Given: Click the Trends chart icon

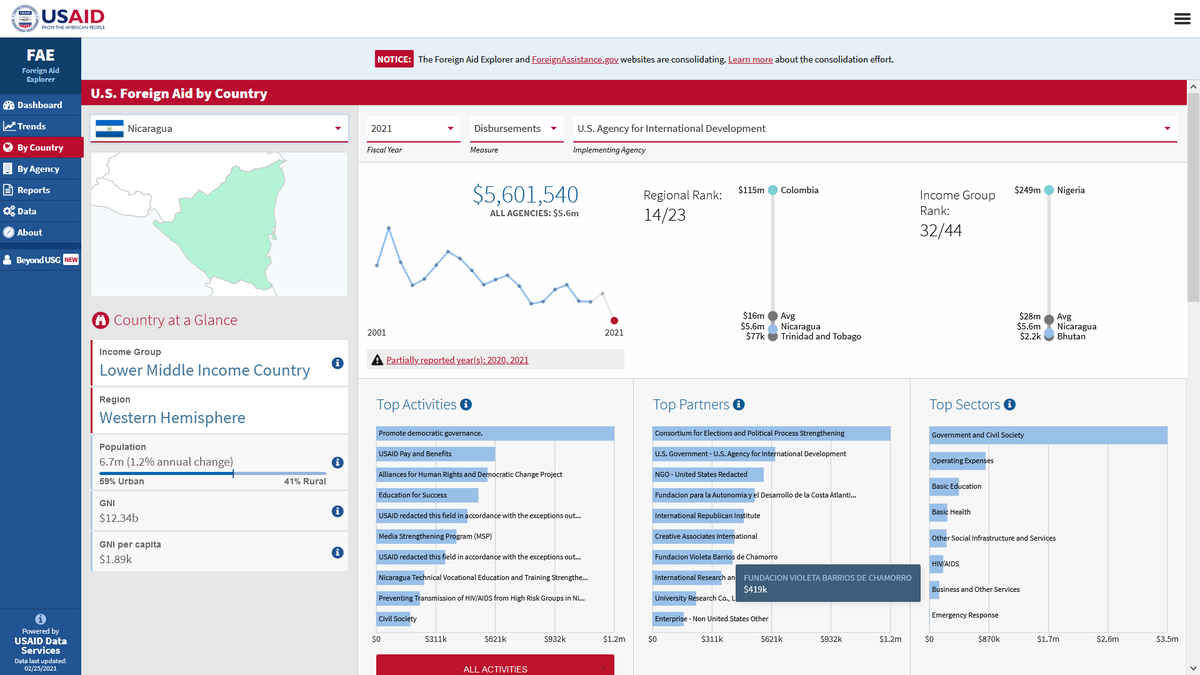Looking at the screenshot, I should (8, 126).
